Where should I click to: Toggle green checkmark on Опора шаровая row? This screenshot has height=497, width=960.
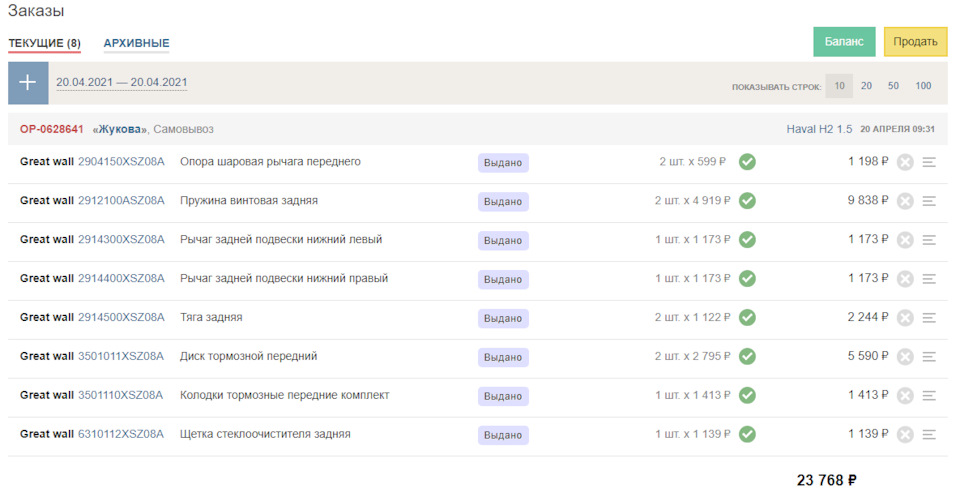coord(747,162)
